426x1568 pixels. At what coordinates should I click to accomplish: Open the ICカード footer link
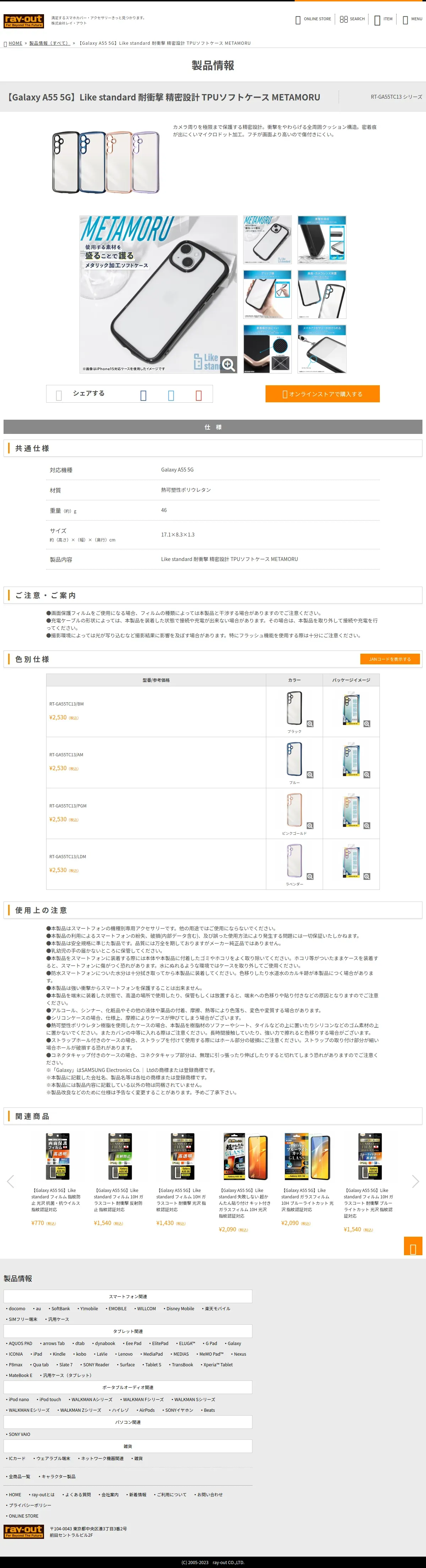point(17,1458)
